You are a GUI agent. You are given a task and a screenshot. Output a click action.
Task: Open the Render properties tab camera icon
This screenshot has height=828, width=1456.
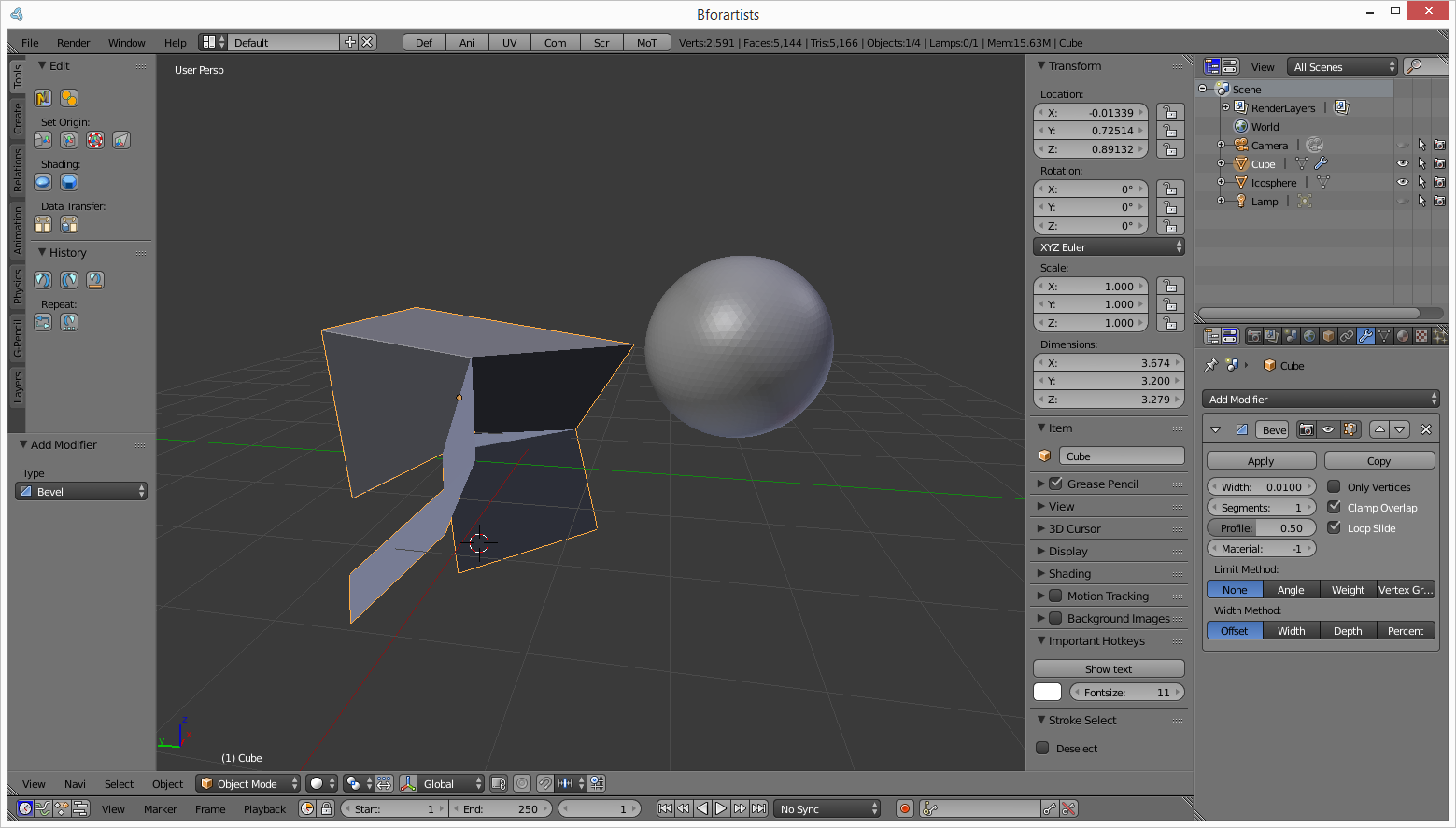click(1254, 336)
